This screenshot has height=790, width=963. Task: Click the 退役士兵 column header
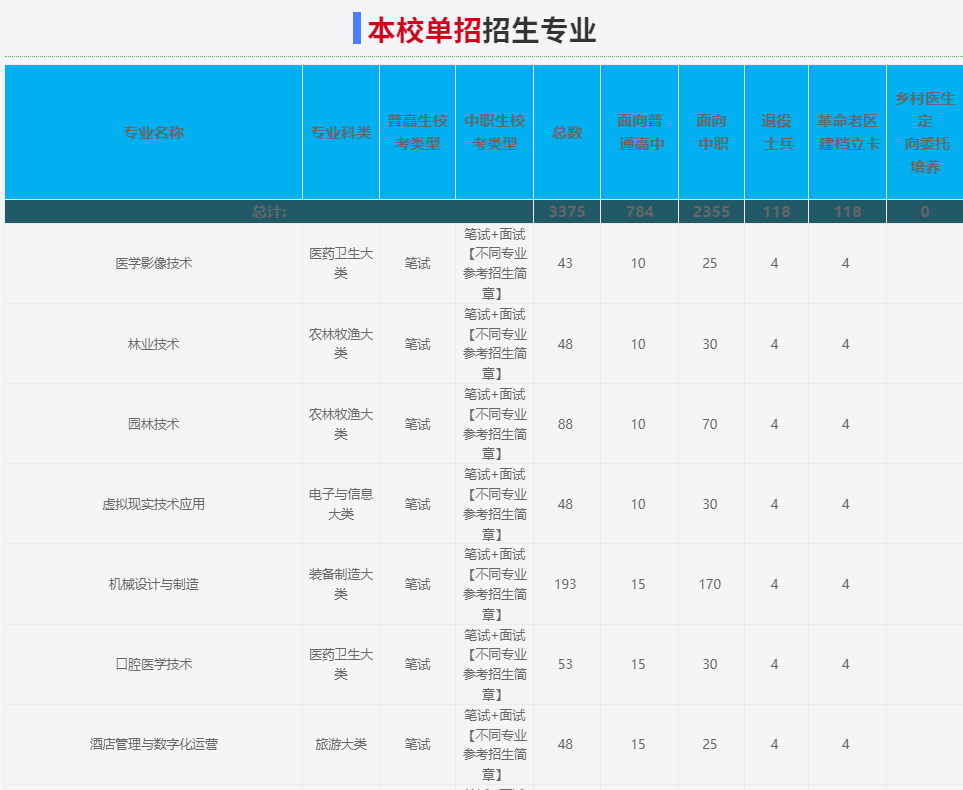(x=777, y=132)
